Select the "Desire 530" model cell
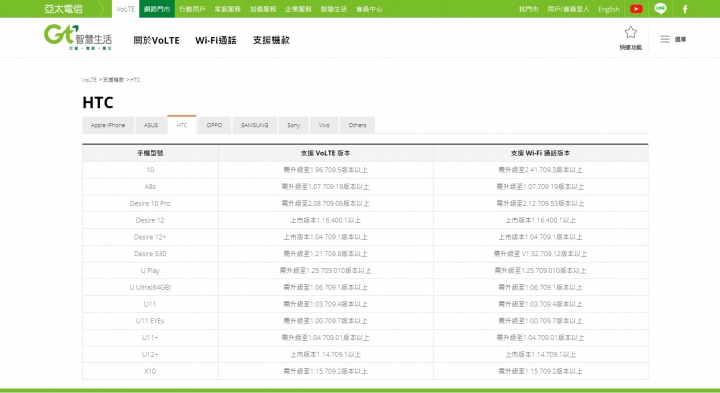The height and width of the screenshot is (393, 720). [150, 253]
